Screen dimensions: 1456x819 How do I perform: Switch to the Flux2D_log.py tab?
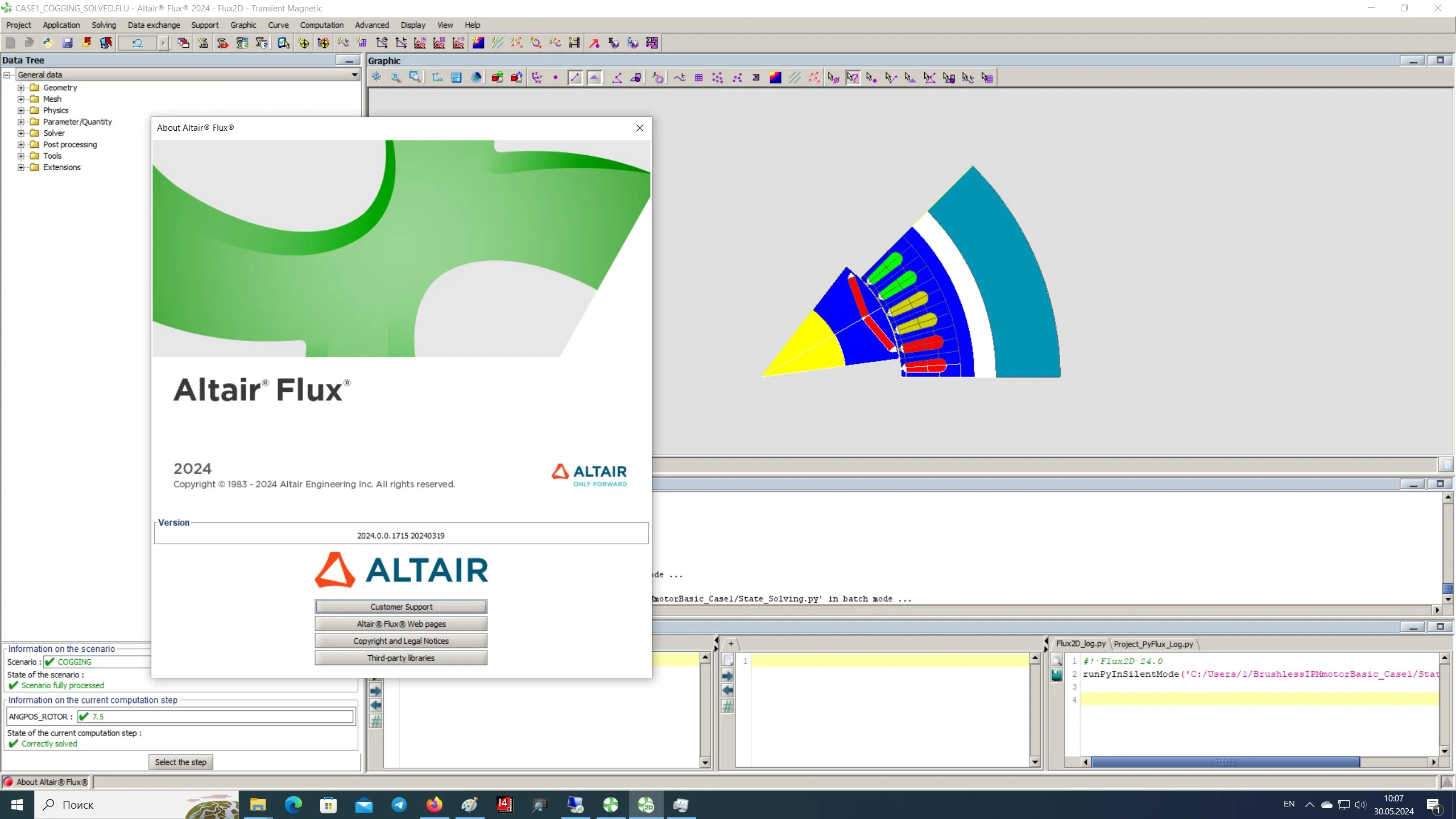point(1080,644)
